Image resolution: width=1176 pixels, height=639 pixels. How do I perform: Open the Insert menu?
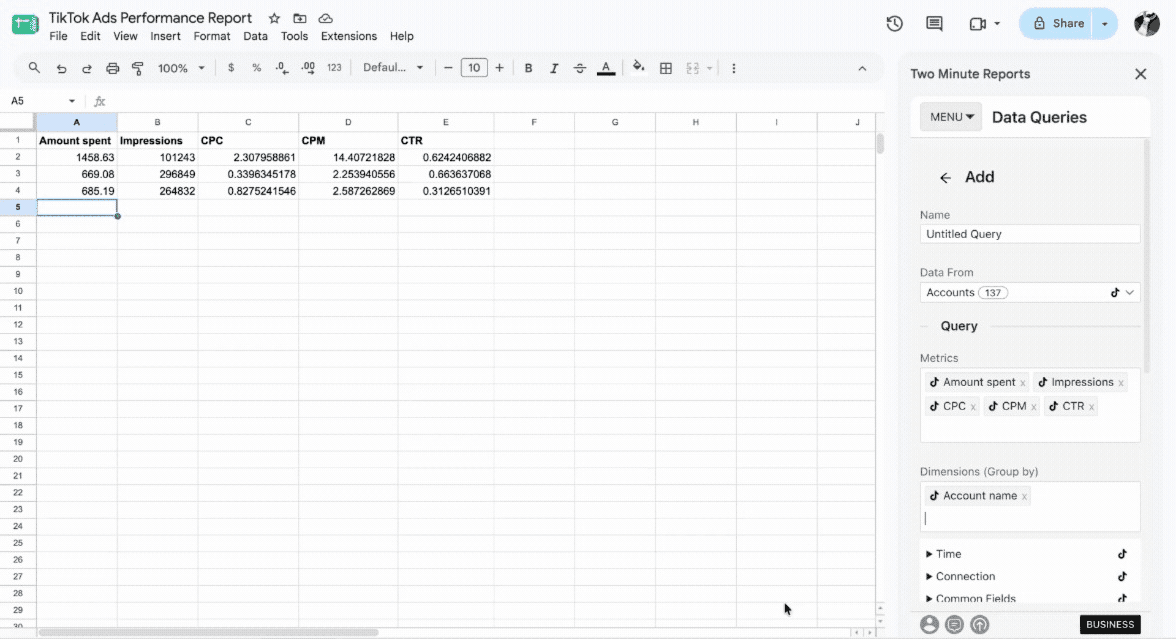coord(165,36)
